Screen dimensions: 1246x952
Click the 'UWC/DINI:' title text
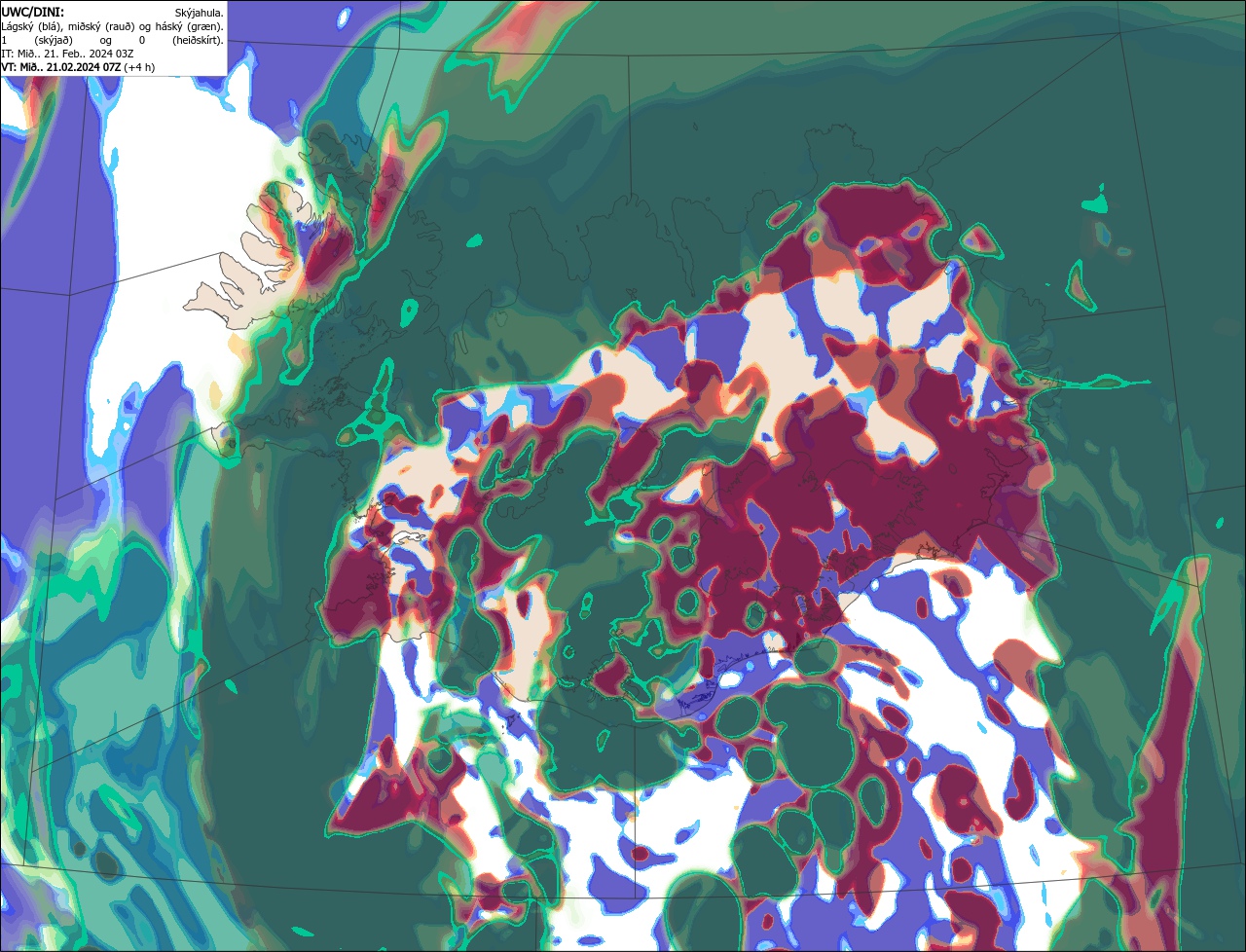coord(33,13)
